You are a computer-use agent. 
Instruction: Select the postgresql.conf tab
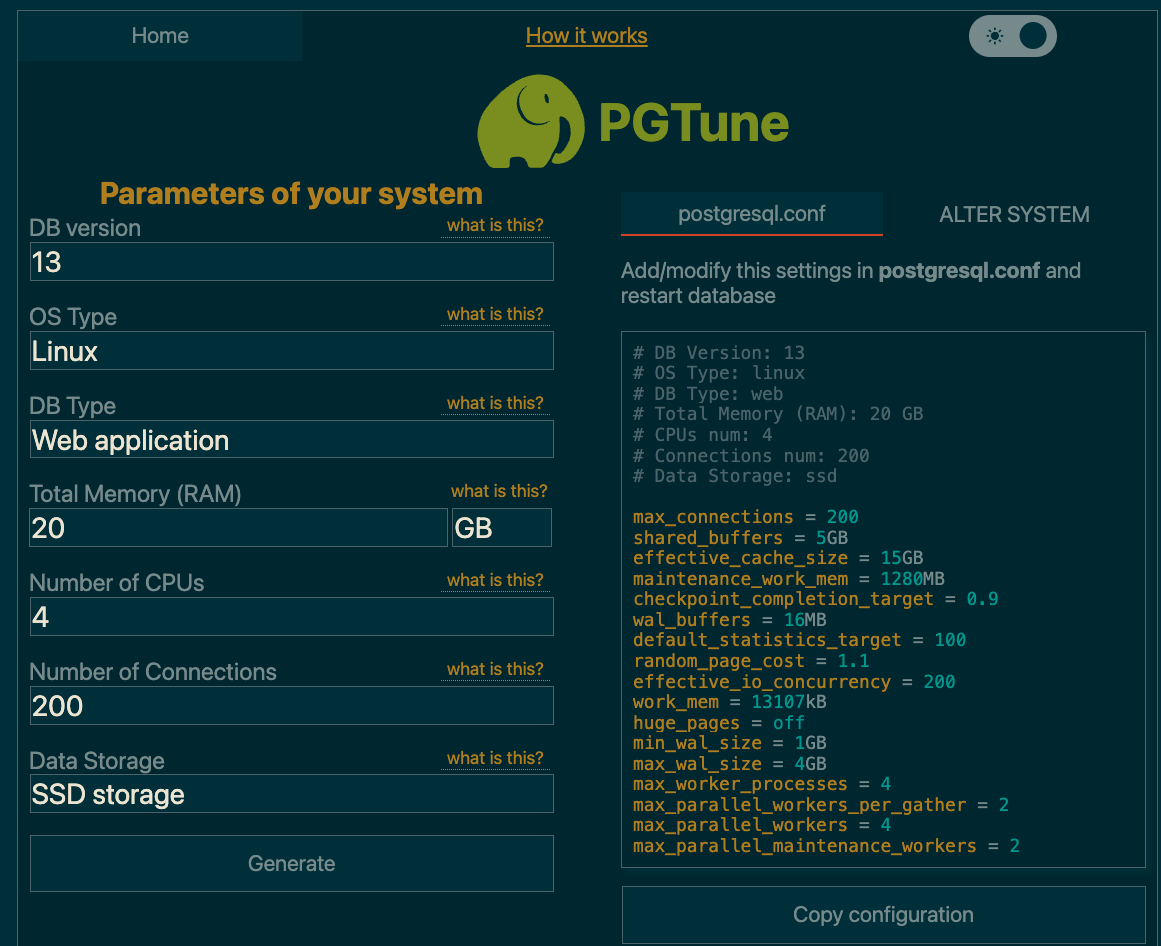tap(751, 214)
